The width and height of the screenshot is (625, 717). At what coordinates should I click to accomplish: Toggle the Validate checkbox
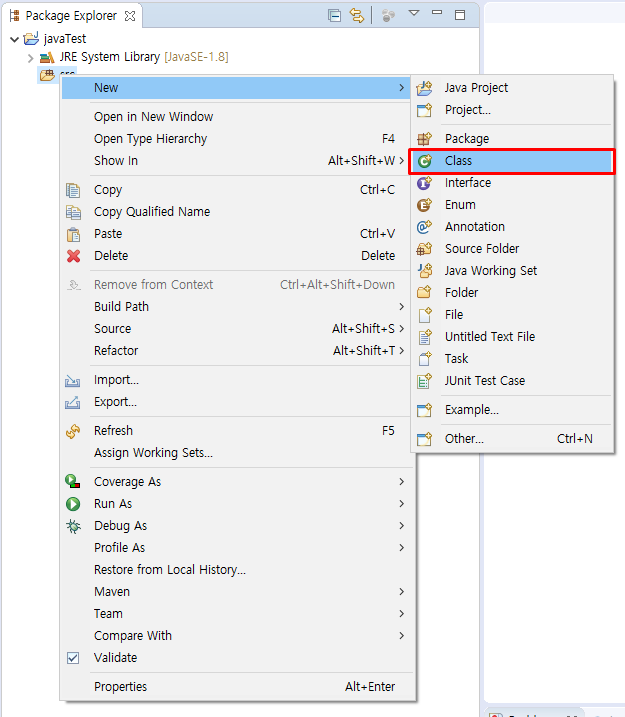[73, 658]
